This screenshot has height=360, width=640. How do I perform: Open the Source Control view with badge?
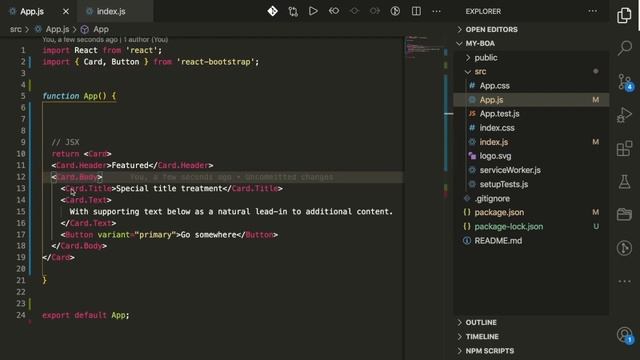[x=625, y=82]
